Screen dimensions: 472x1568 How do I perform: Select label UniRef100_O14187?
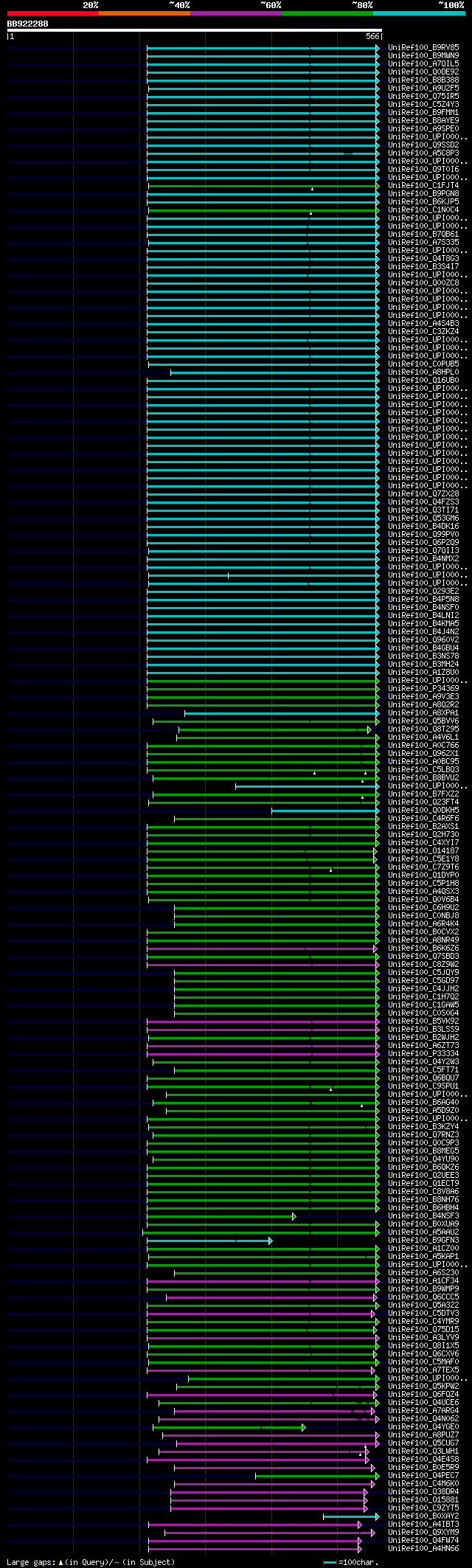[423, 850]
